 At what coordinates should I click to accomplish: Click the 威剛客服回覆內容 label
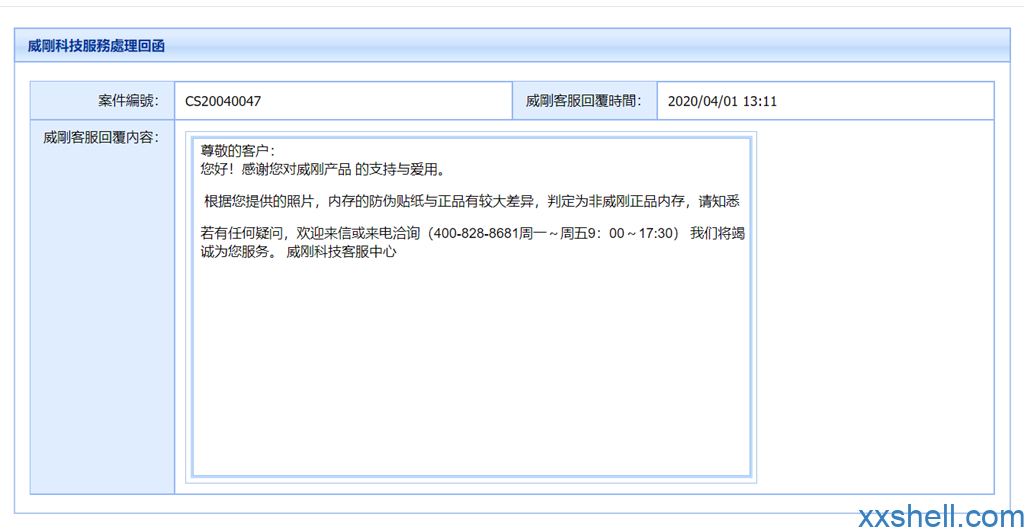point(101,138)
